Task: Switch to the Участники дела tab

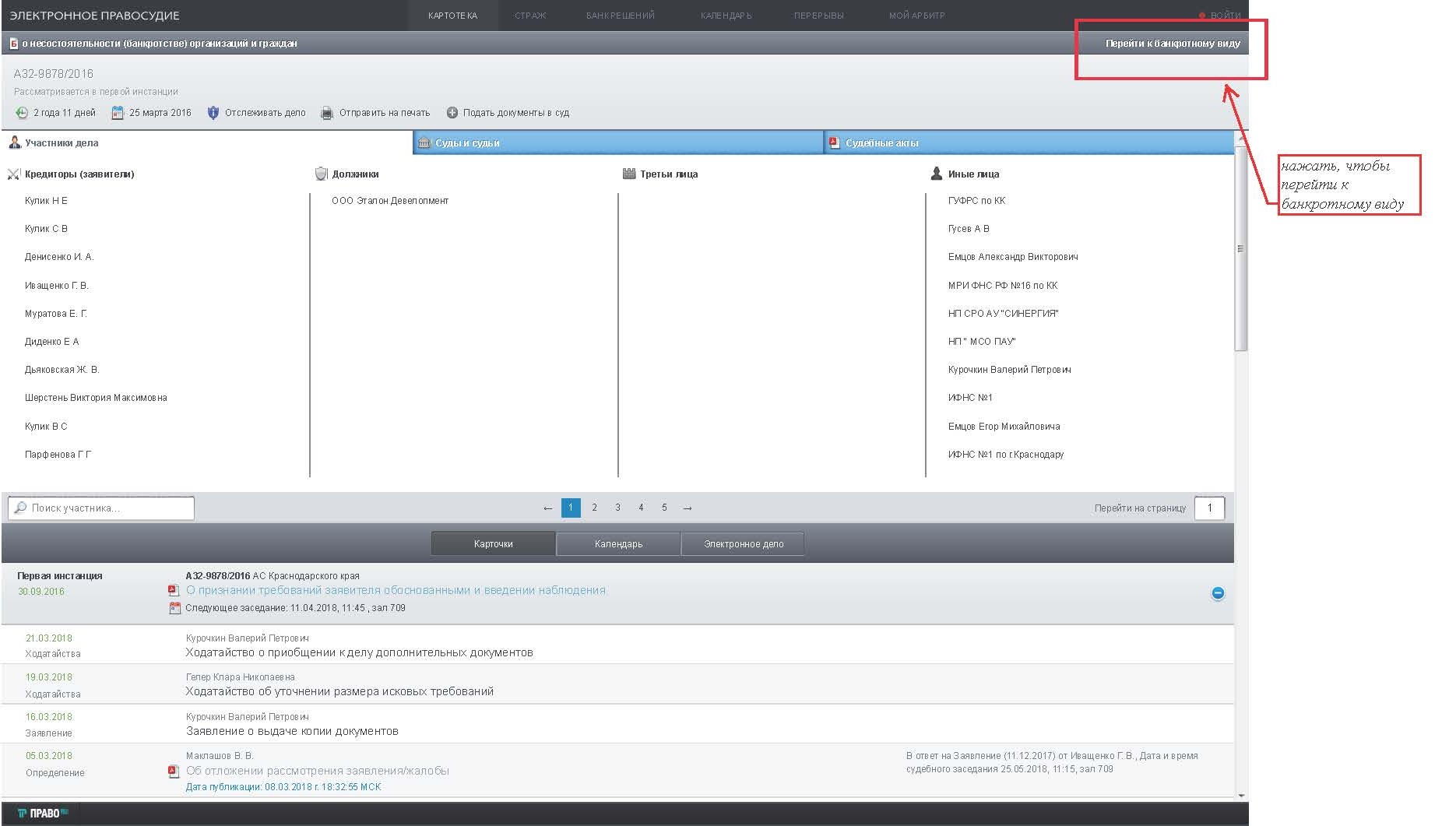Action: (206, 142)
